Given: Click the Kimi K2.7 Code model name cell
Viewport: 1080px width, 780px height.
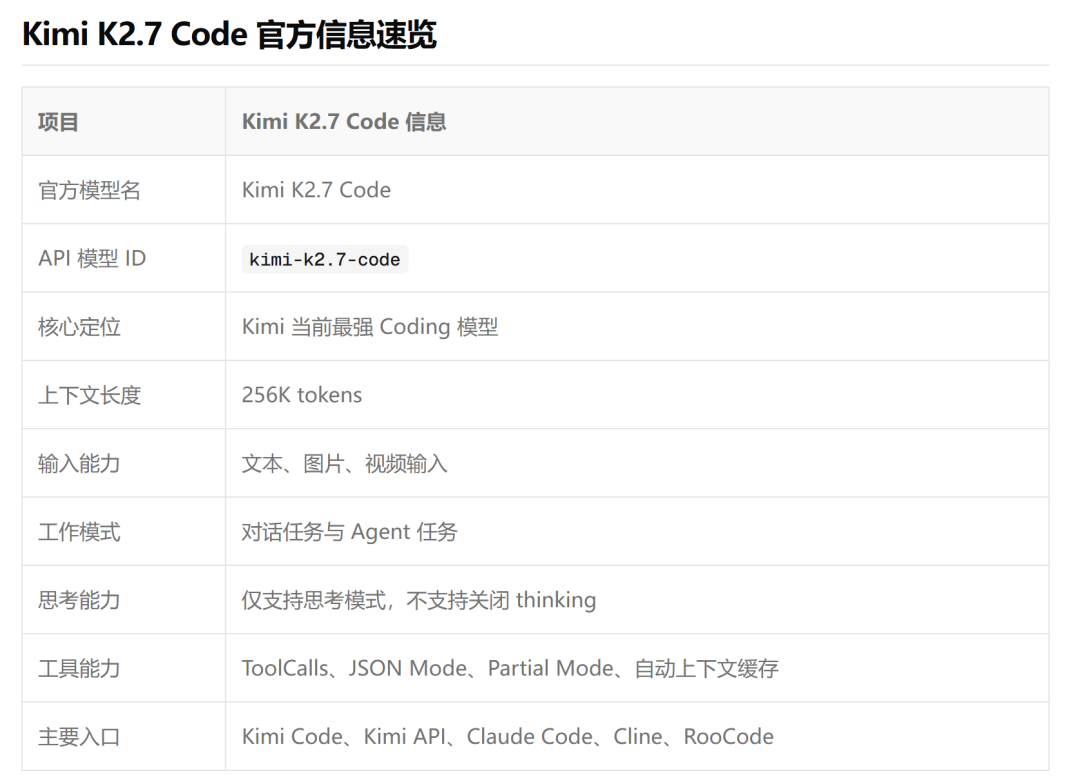Looking at the screenshot, I should click(316, 190).
